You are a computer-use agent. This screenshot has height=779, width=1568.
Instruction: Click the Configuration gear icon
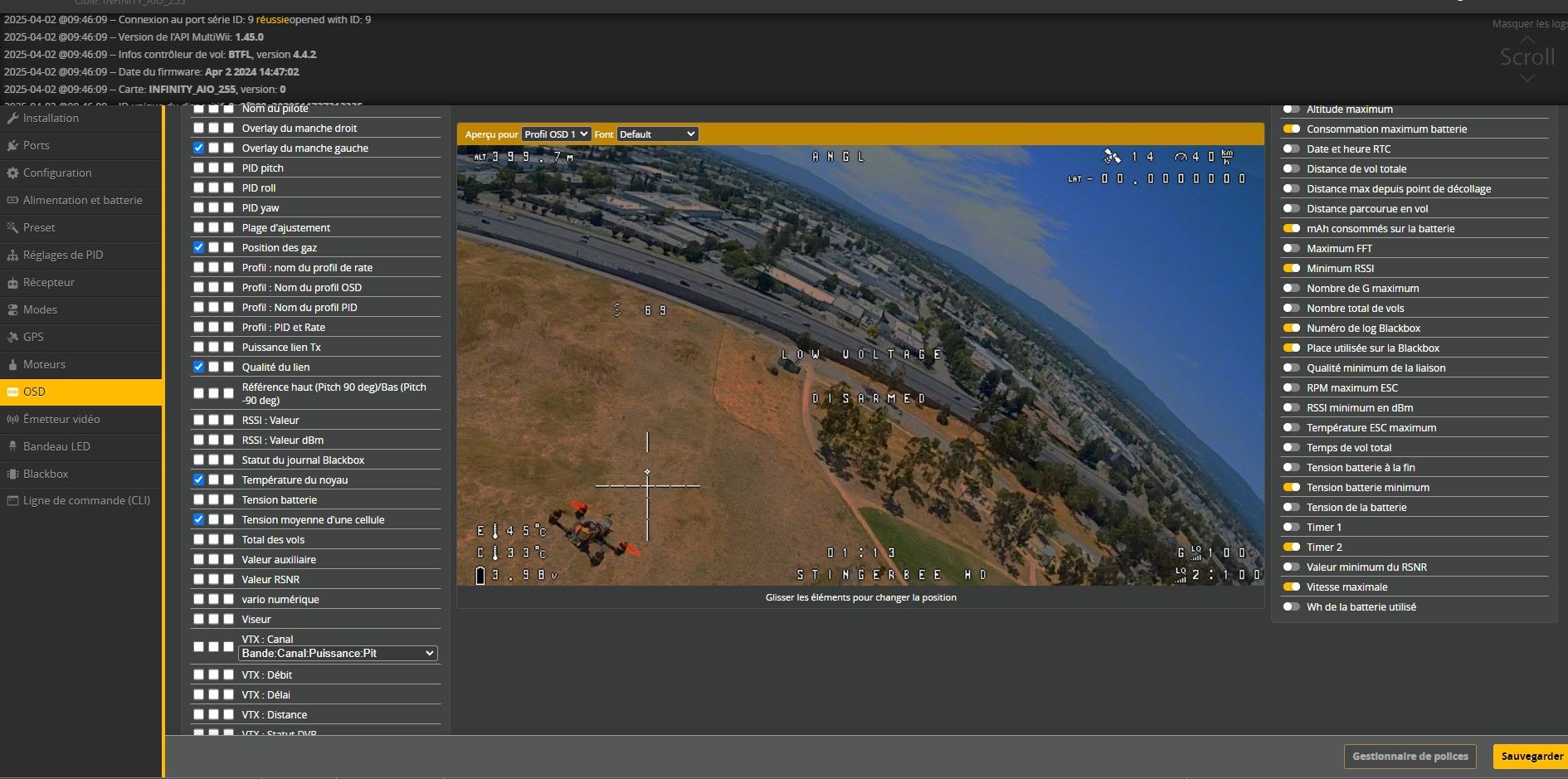pos(12,173)
